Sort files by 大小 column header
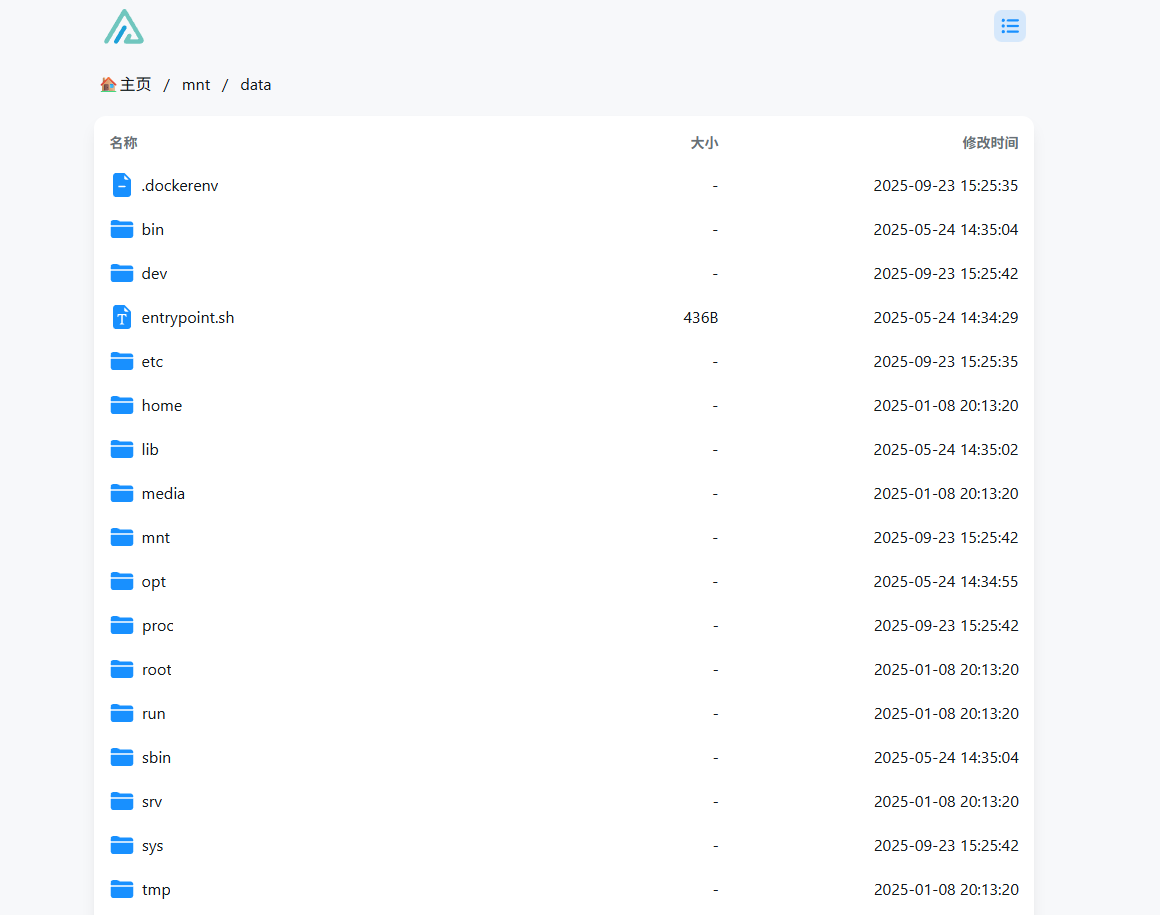 click(704, 143)
